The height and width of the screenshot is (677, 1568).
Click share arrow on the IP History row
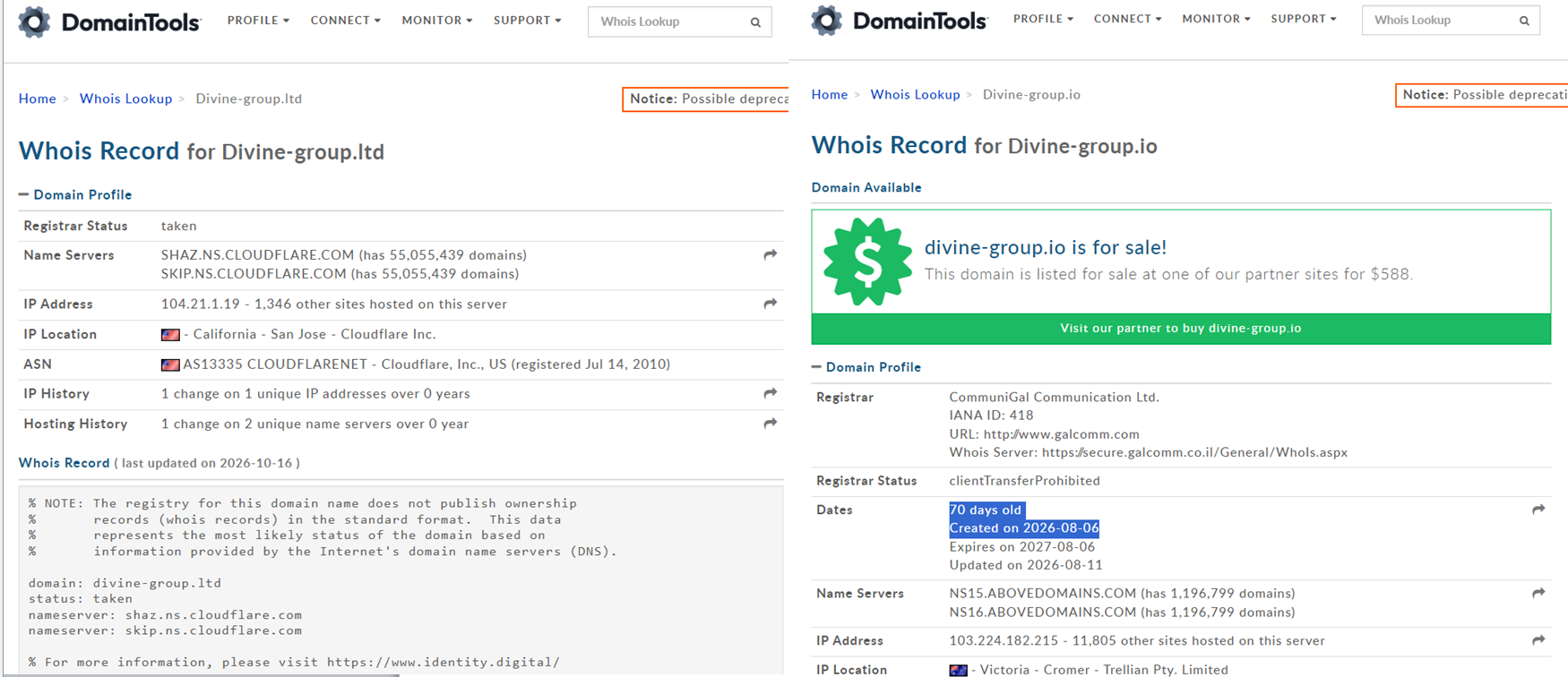pyautogui.click(x=770, y=393)
